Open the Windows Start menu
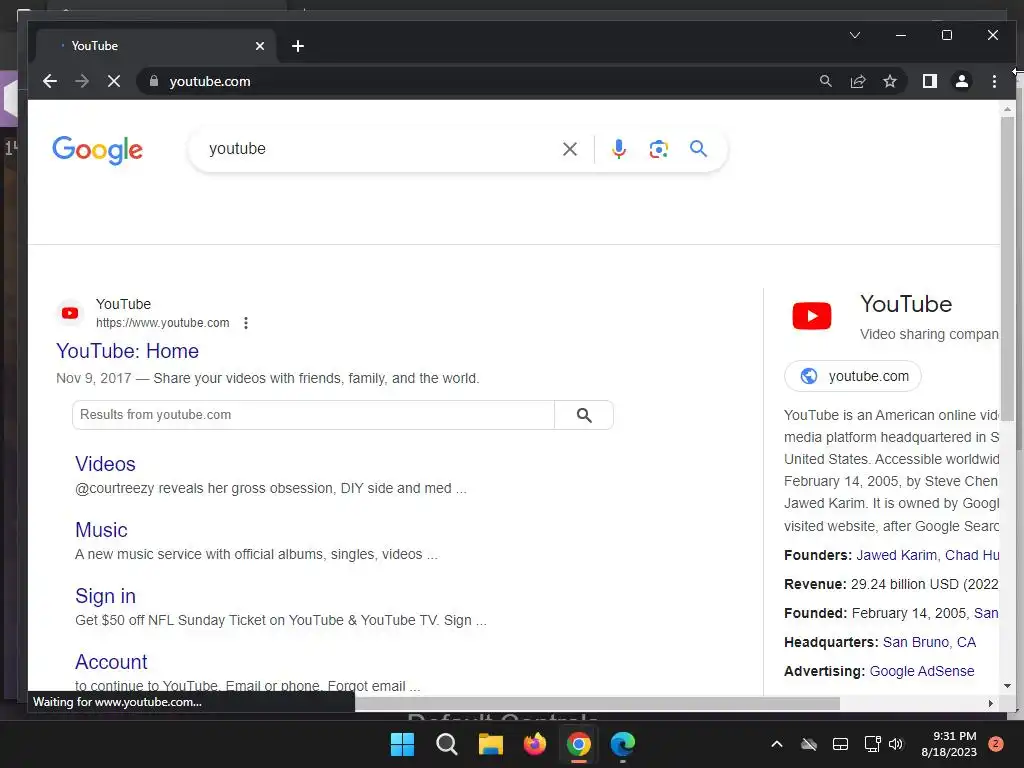 [x=402, y=744]
